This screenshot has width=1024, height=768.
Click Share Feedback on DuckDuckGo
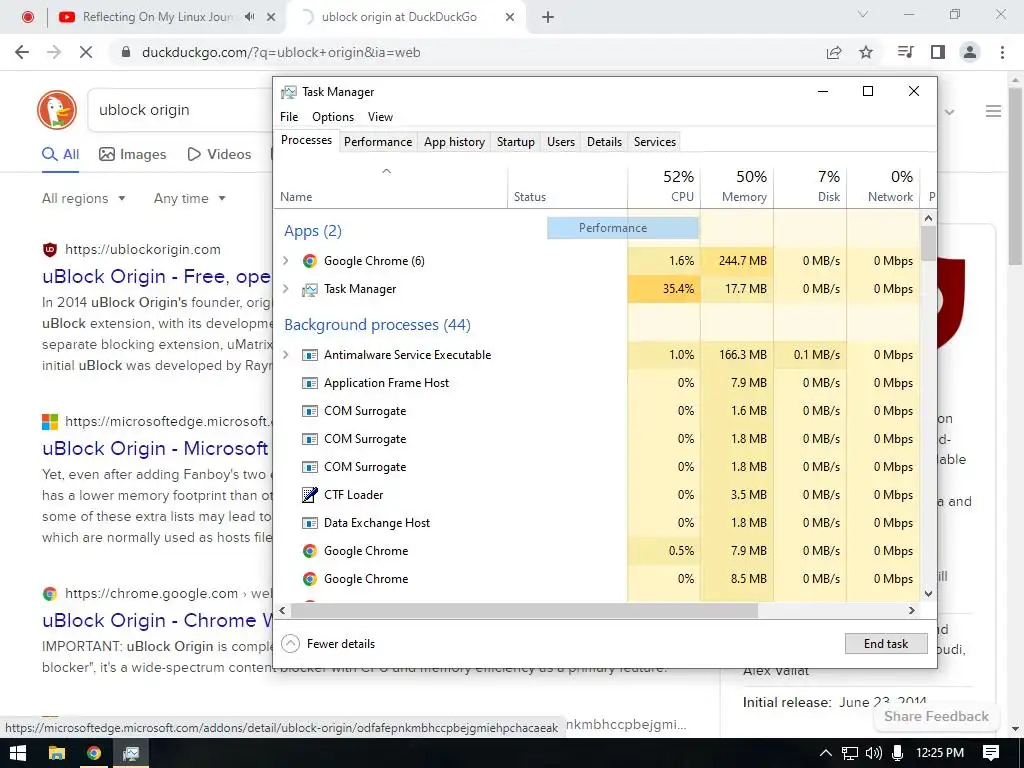coord(936,716)
